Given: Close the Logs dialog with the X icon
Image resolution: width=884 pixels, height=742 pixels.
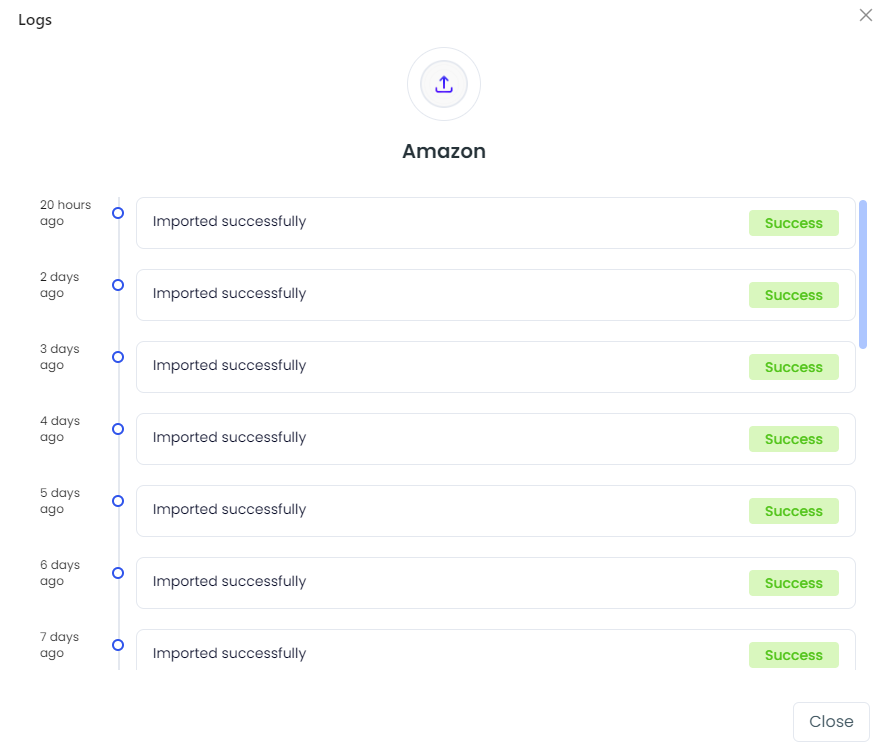Looking at the screenshot, I should (x=865, y=15).
